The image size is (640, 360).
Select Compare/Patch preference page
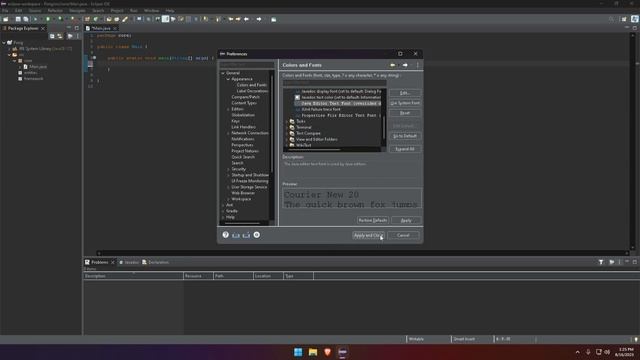coord(245,97)
